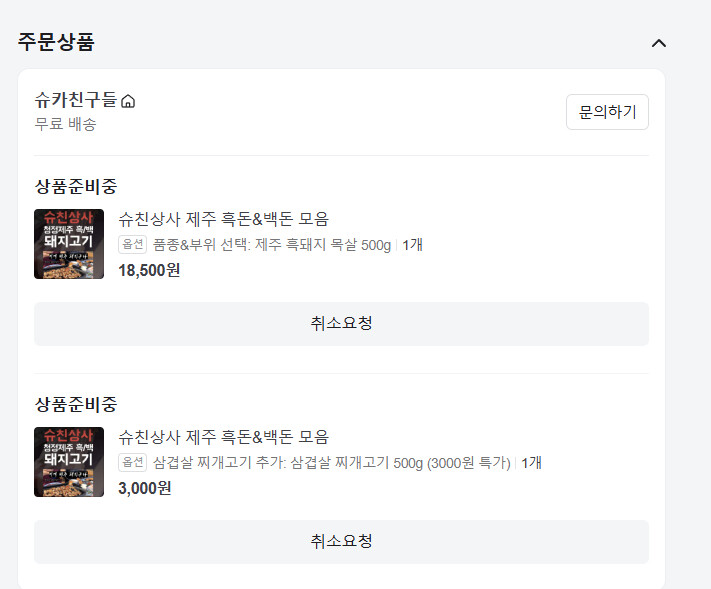Click the 주문상품 section heading
Viewport: 711px width, 589px height.
[56, 43]
